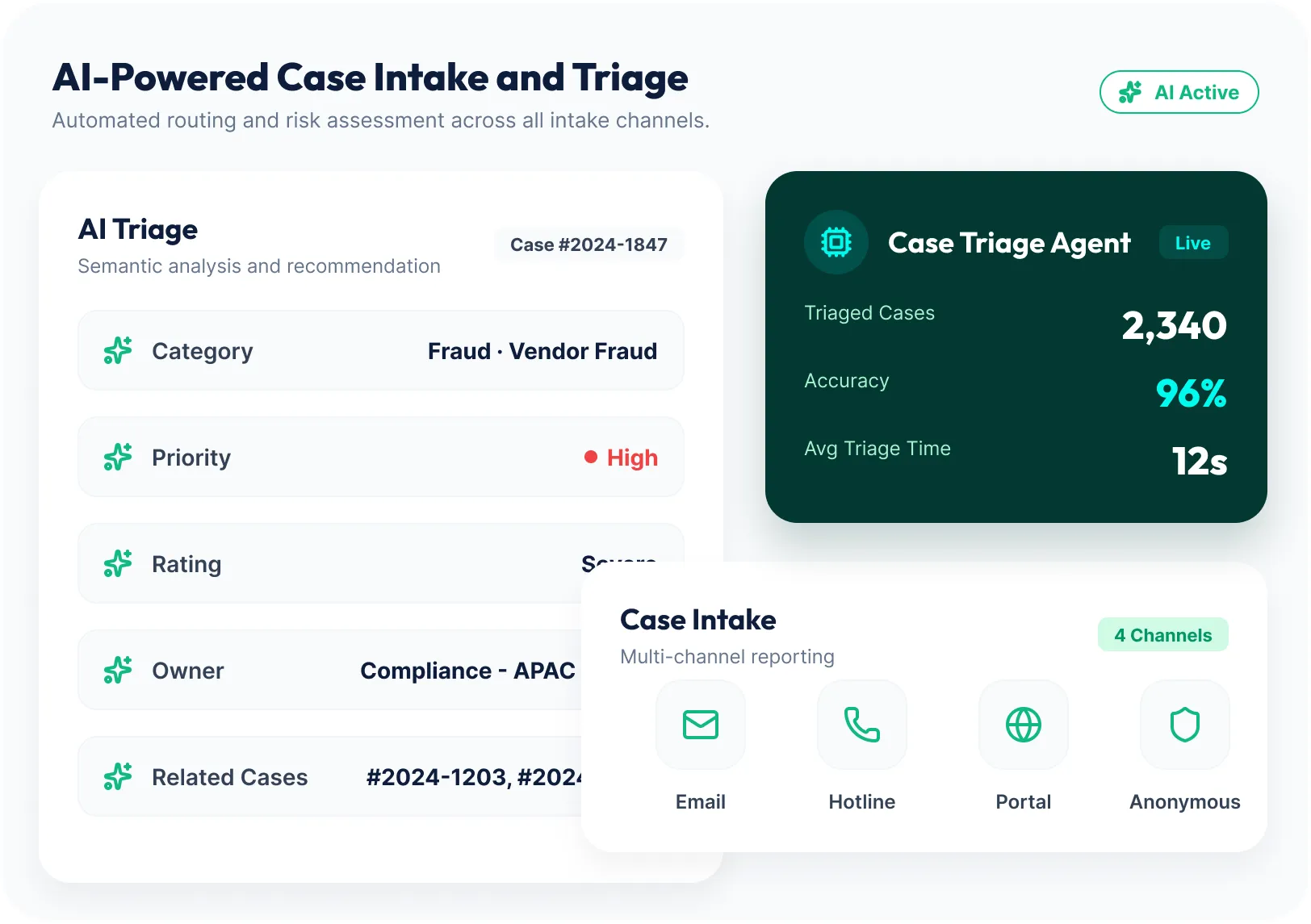Image resolution: width=1311 pixels, height=924 pixels.
Task: Select the 2,340 Triaged Cases value
Action: click(1174, 326)
